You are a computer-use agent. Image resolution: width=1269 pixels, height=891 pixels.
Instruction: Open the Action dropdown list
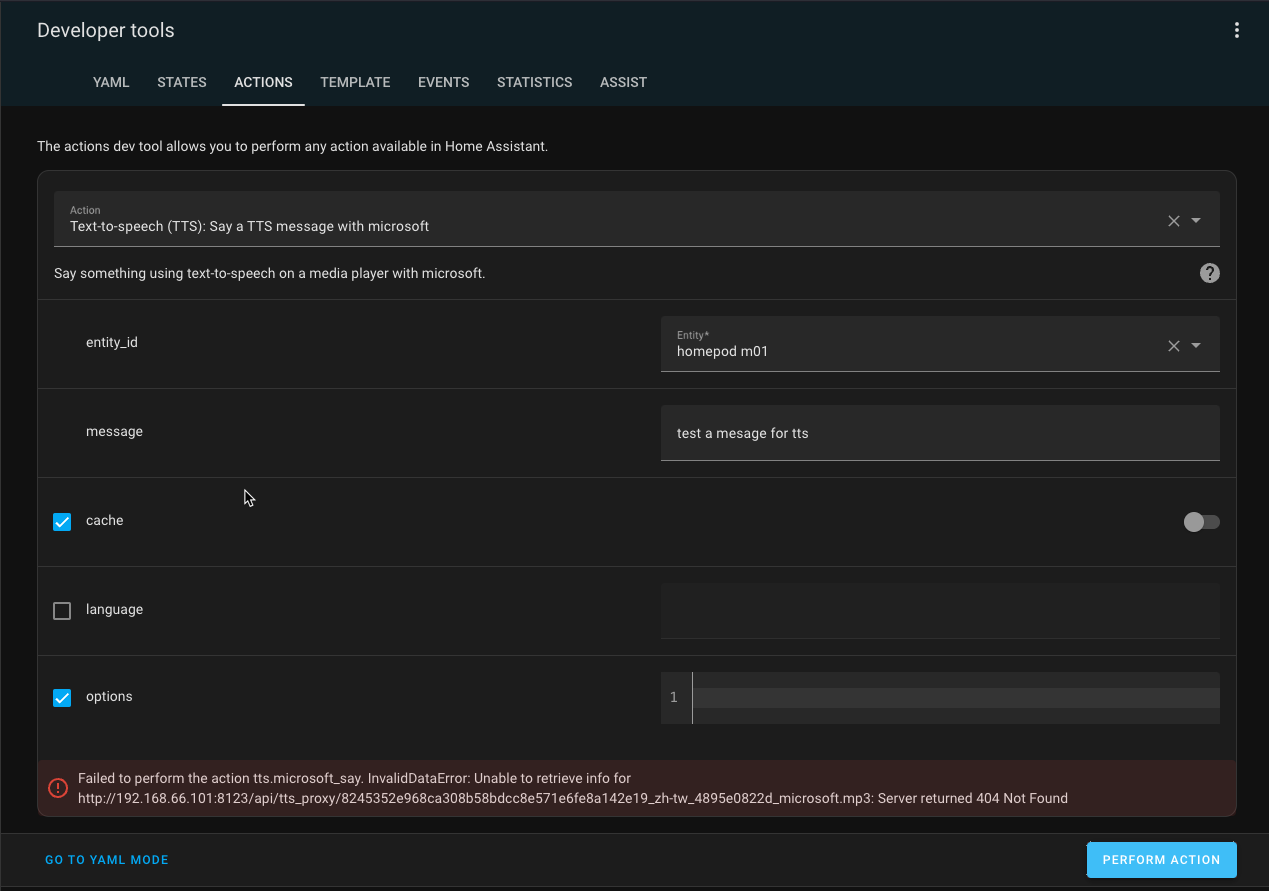point(1198,220)
